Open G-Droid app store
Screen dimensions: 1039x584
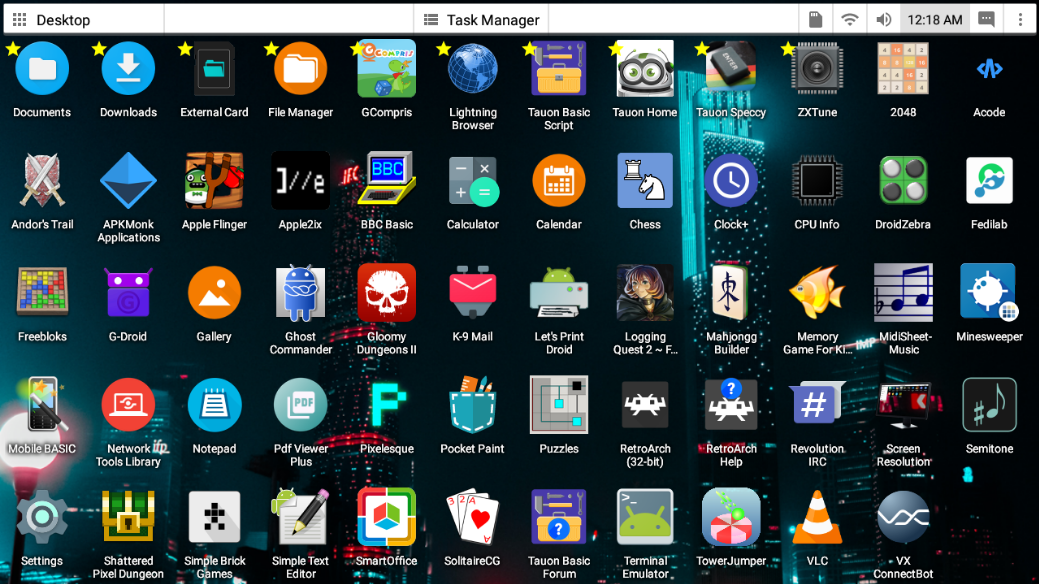(x=128, y=292)
